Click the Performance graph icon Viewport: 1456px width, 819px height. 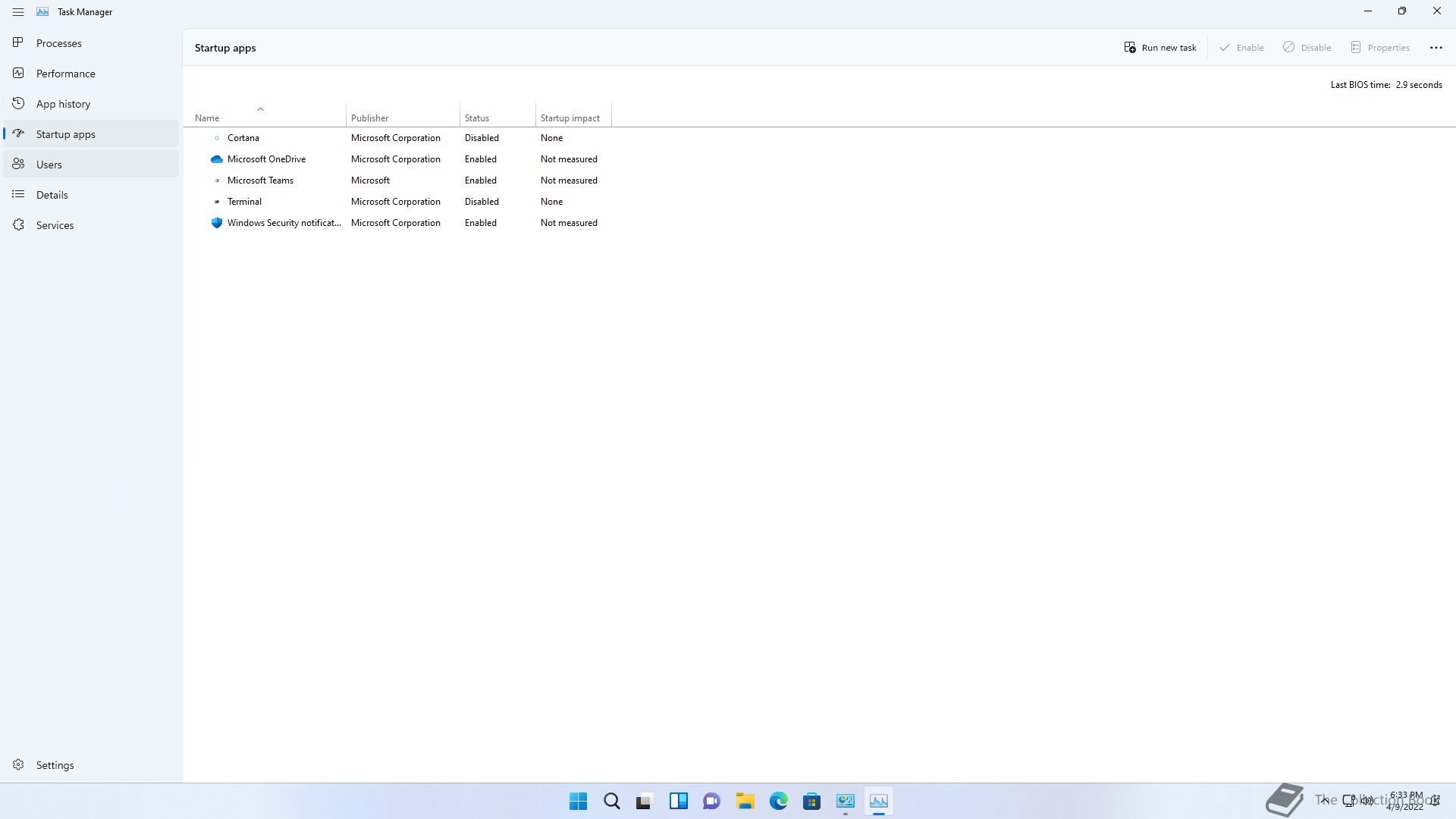[18, 73]
